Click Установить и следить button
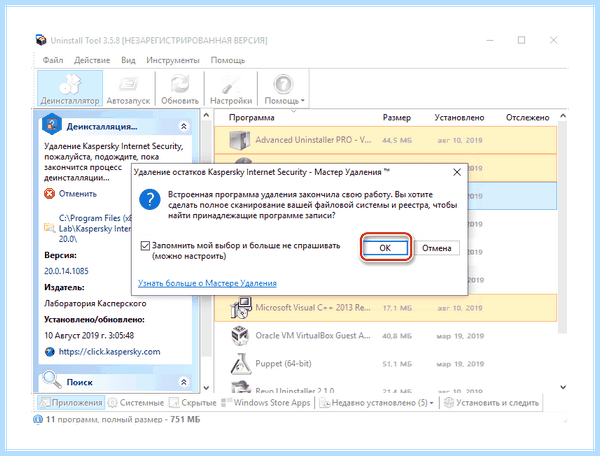 [492, 402]
